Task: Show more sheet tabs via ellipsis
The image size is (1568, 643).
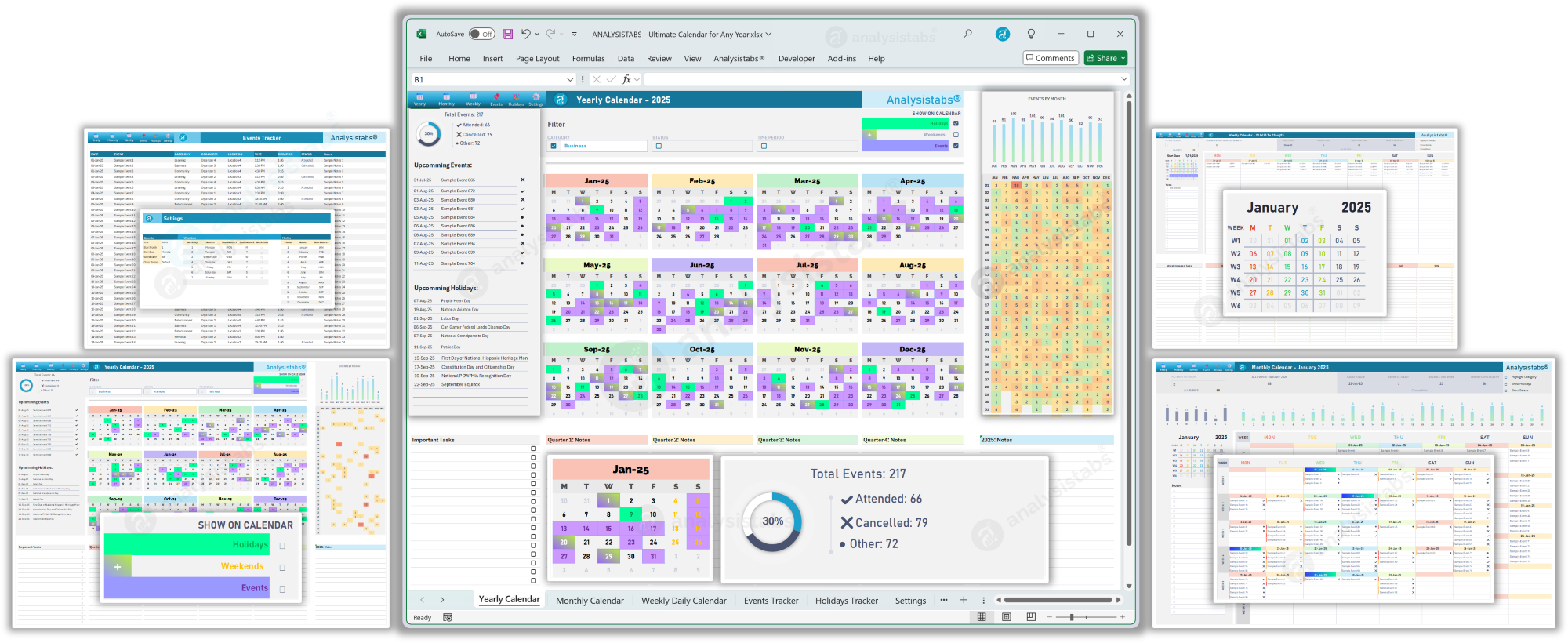Action: [x=944, y=600]
